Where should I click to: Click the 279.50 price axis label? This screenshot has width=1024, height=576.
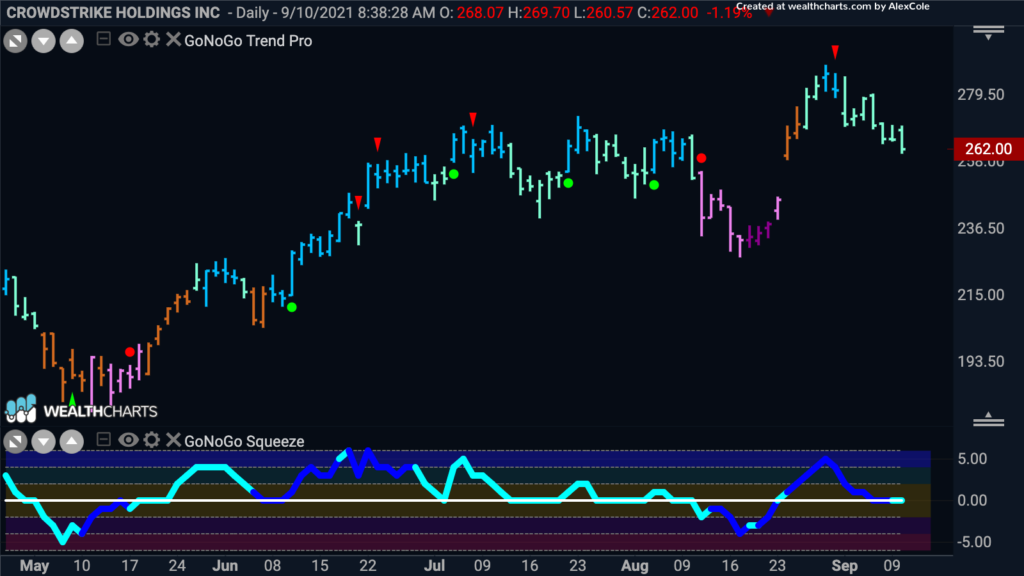click(981, 95)
